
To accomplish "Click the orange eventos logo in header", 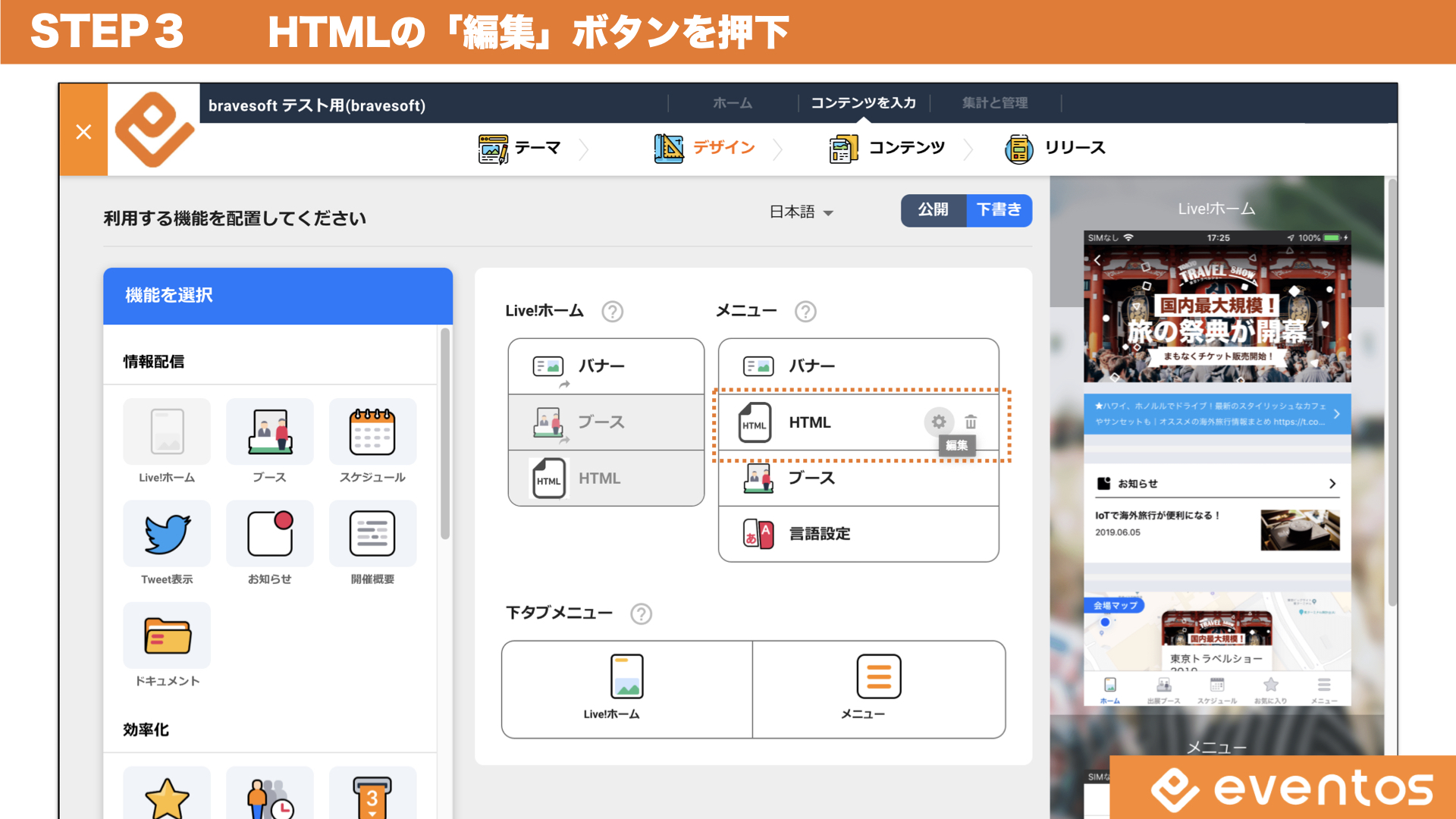I will pos(154,130).
